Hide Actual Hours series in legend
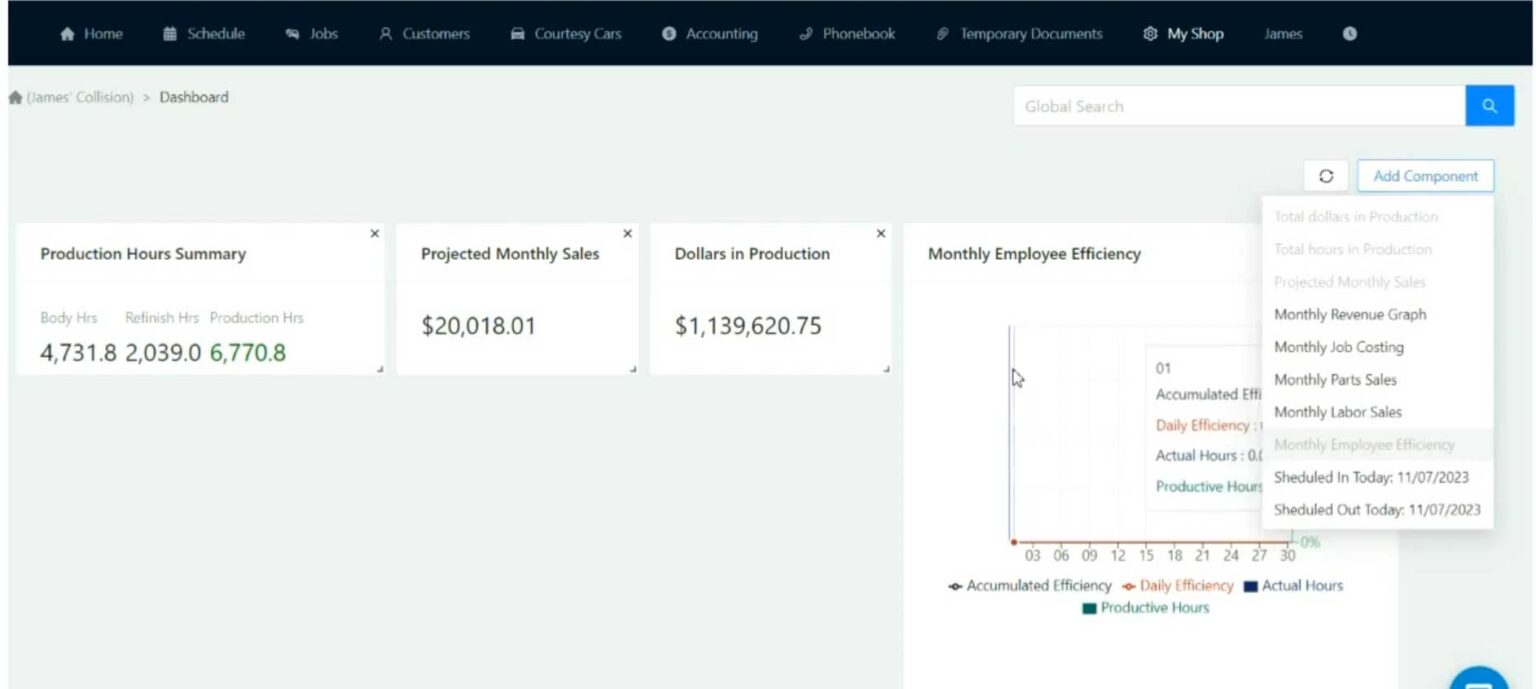1536x689 pixels. coord(1293,586)
